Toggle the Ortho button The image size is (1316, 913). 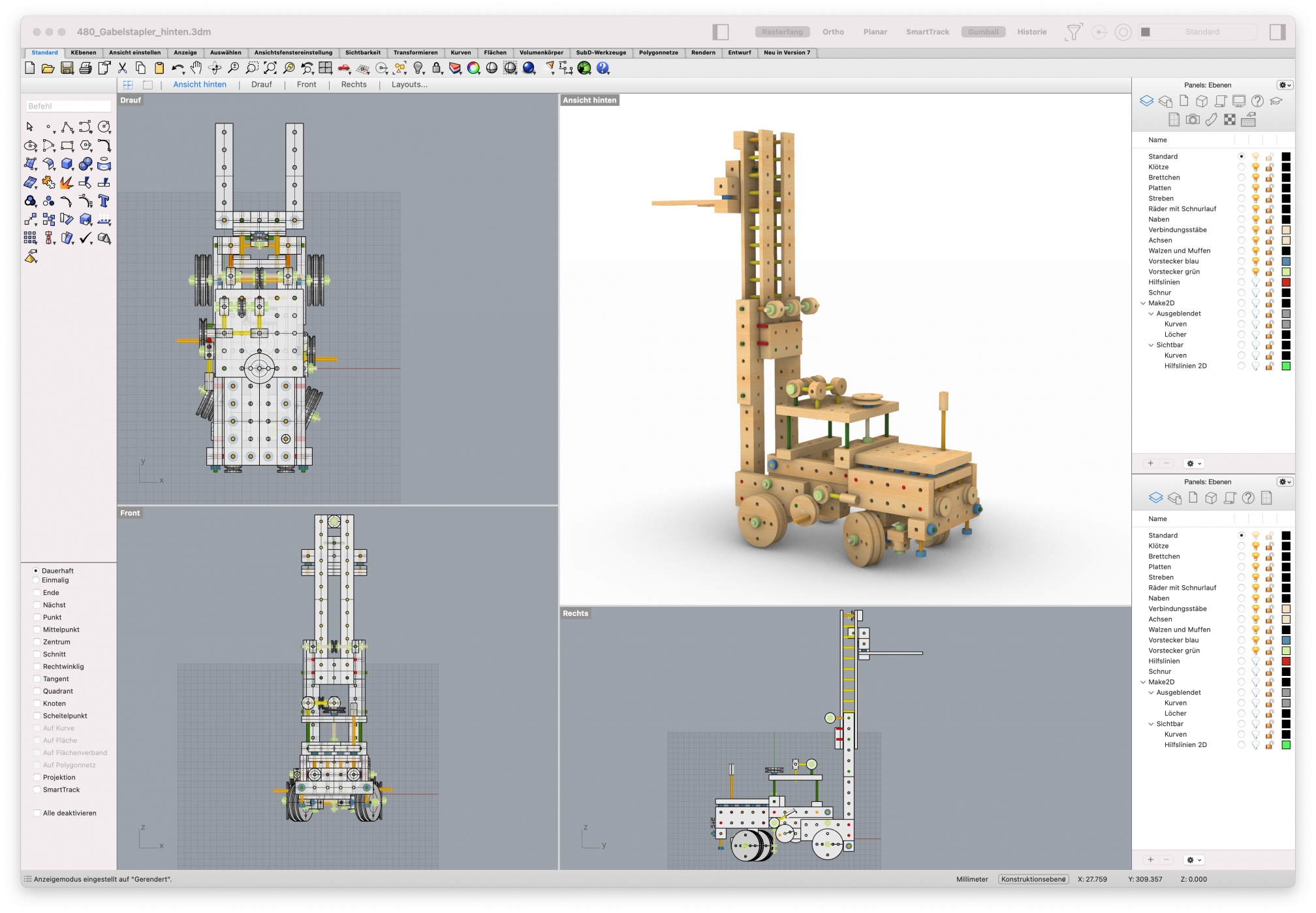point(832,32)
